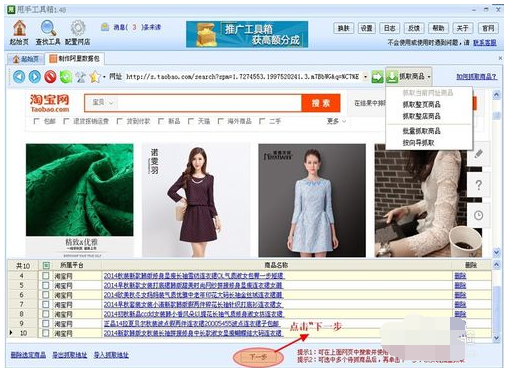Expand the 更多 filter options
Image resolution: width=505 pixels, height=368 pixels.
click(x=336, y=121)
